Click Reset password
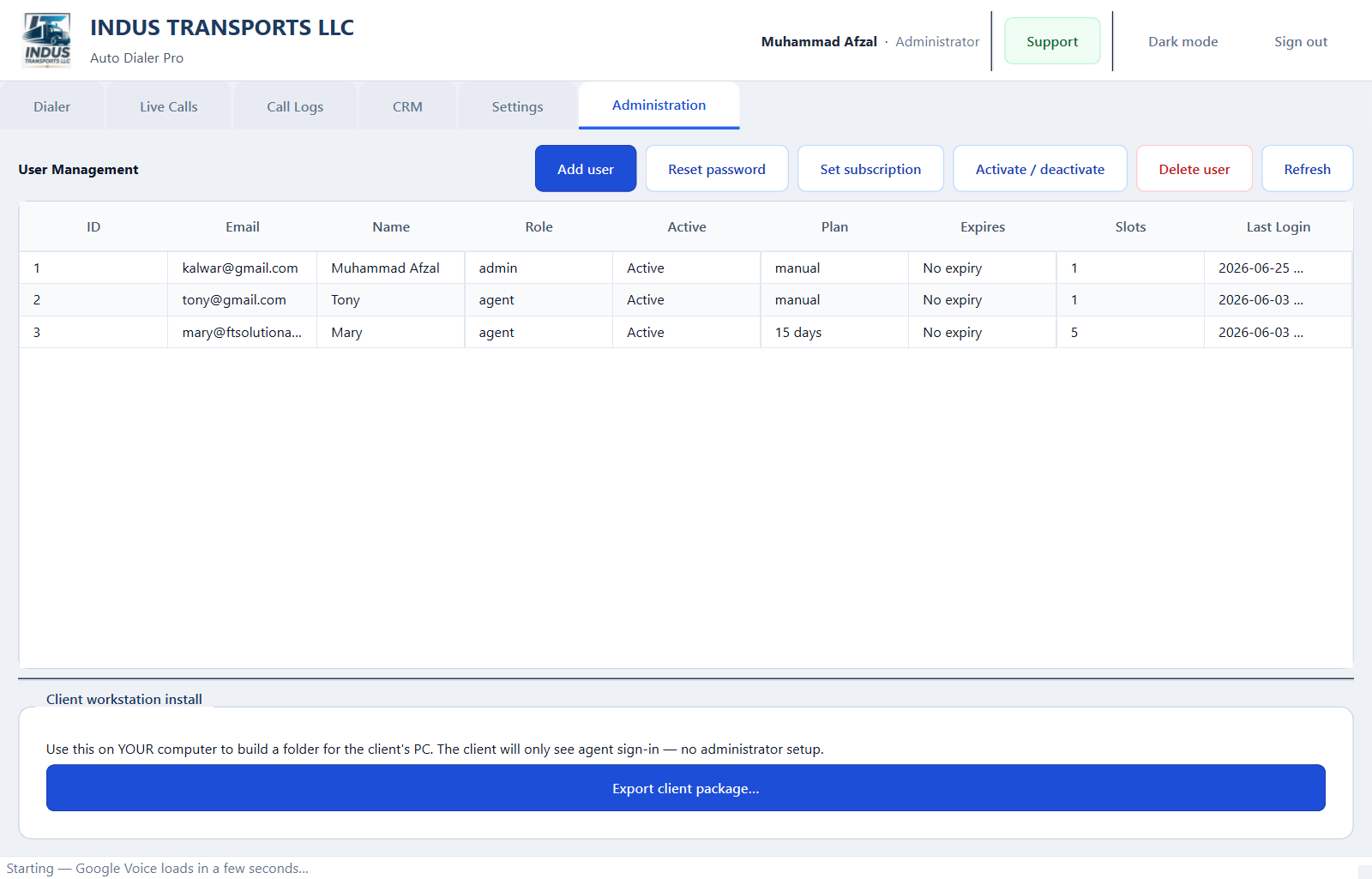Viewport: 1372px width, 879px height. (717, 169)
